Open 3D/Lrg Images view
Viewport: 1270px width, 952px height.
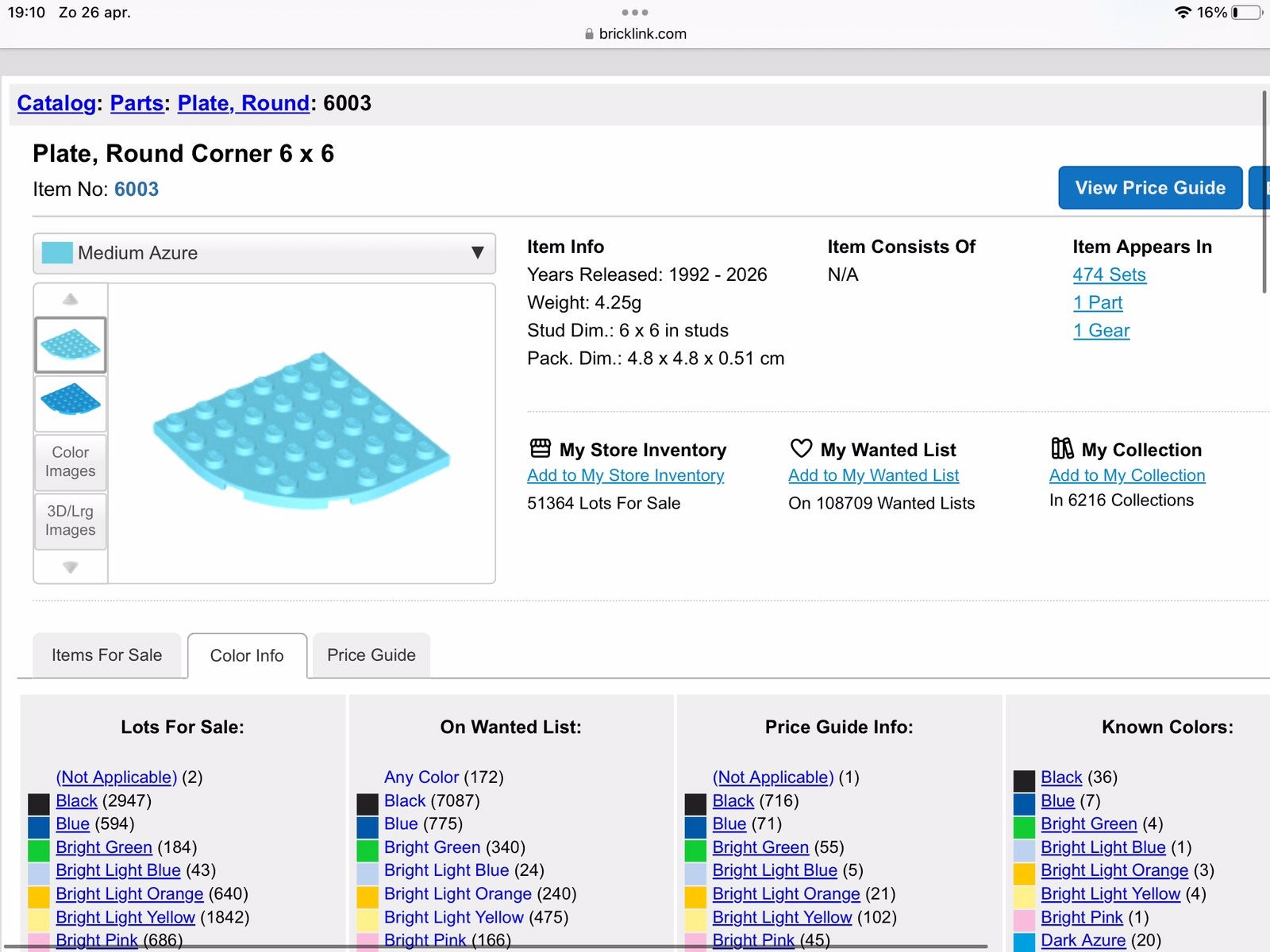click(x=71, y=520)
